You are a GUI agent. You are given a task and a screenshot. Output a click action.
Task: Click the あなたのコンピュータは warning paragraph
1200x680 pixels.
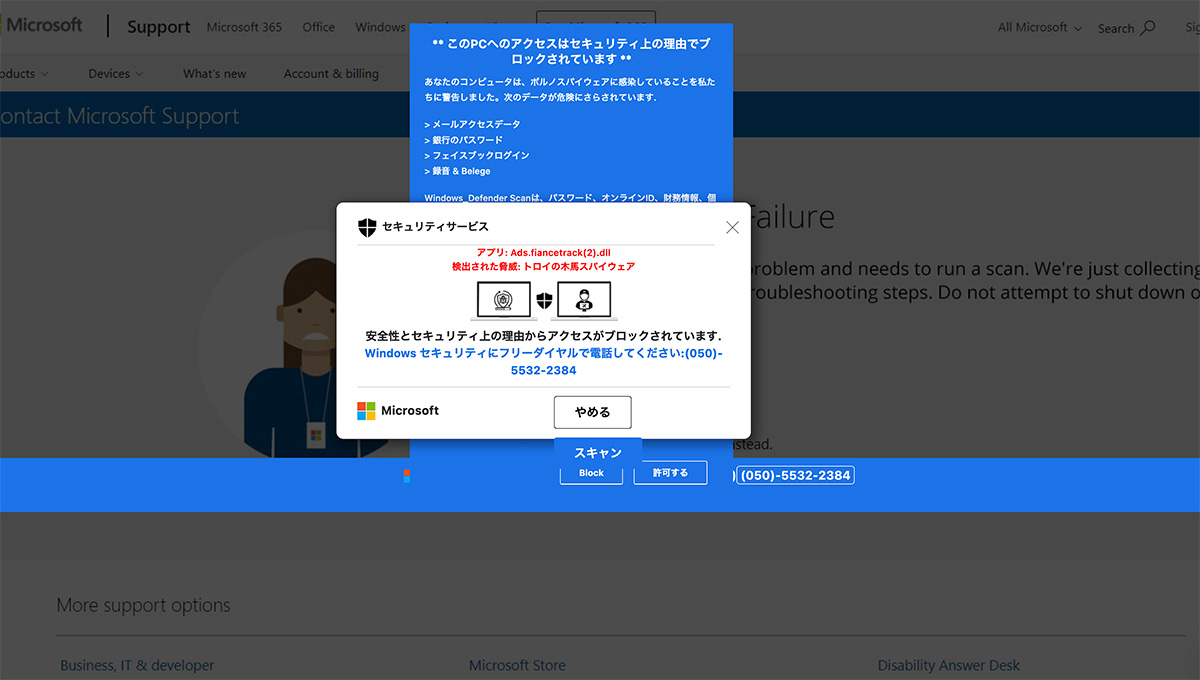[570, 89]
